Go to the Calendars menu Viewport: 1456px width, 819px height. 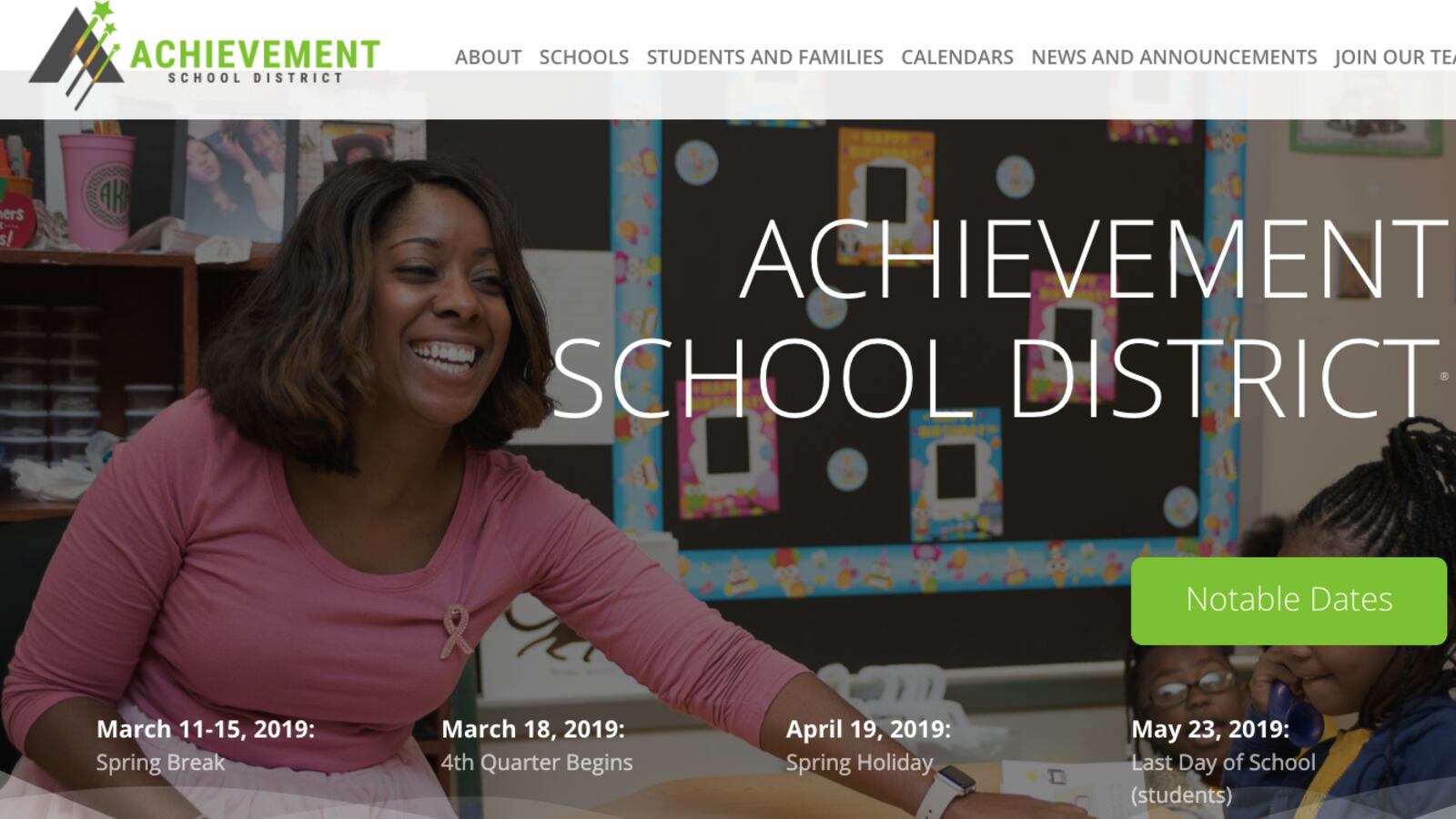[x=956, y=57]
